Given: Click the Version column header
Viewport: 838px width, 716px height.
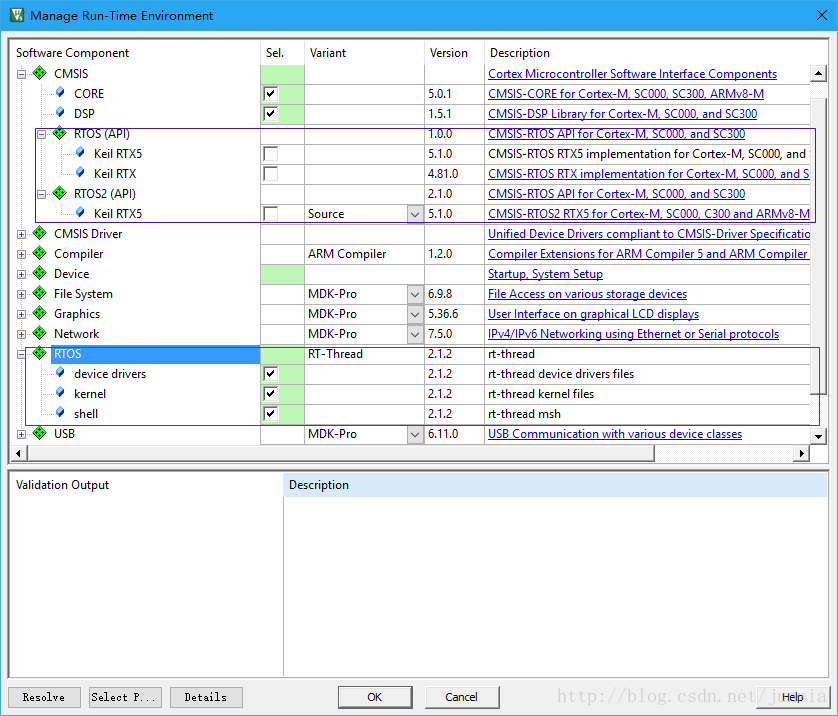Looking at the screenshot, I should 454,53.
